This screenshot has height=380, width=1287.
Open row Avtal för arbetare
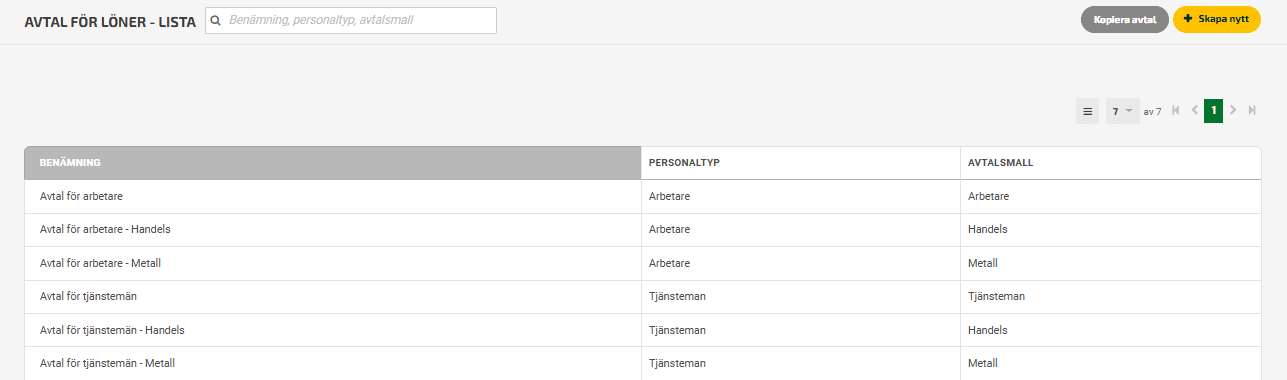[643, 196]
